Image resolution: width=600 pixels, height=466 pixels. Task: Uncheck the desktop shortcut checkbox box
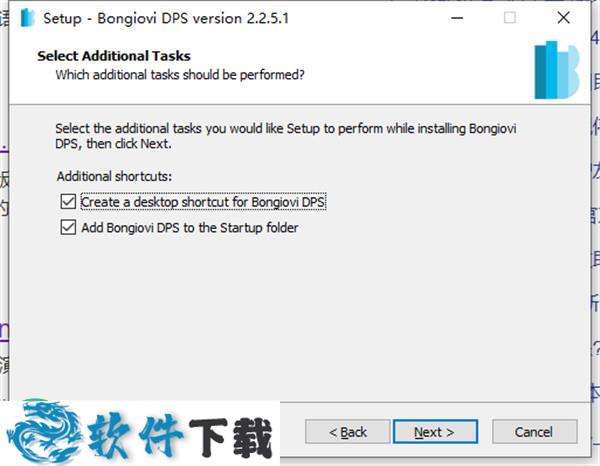click(x=68, y=202)
